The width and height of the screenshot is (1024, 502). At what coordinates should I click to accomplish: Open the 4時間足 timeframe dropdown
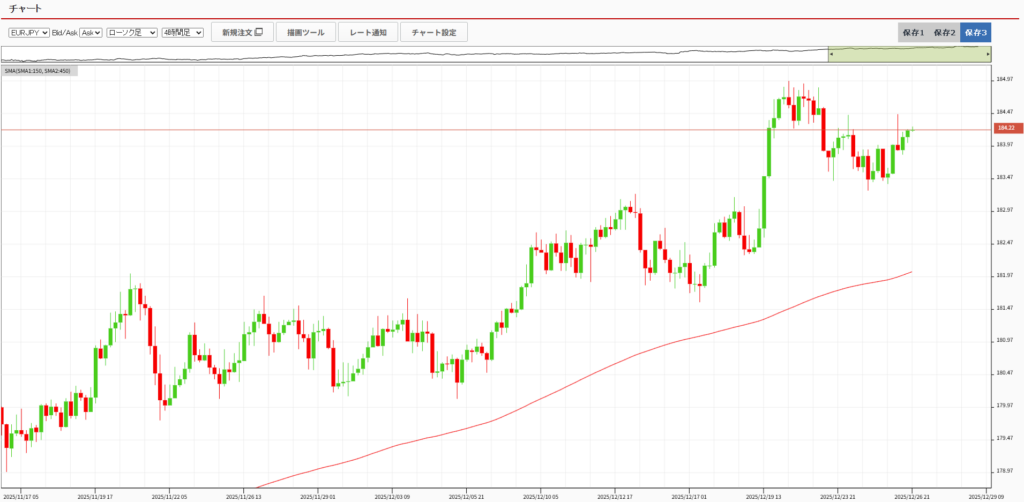coord(183,32)
